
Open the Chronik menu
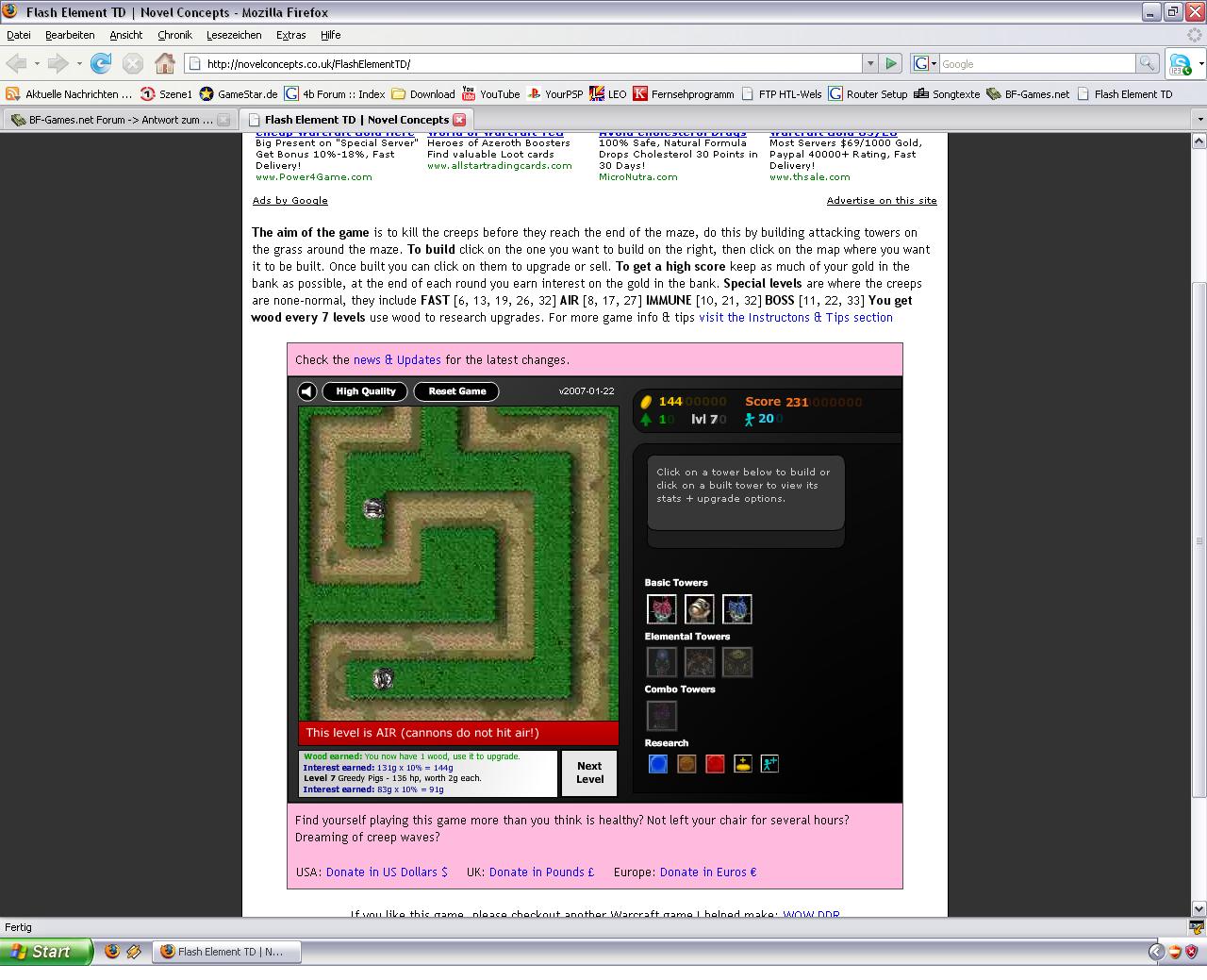click(x=174, y=35)
